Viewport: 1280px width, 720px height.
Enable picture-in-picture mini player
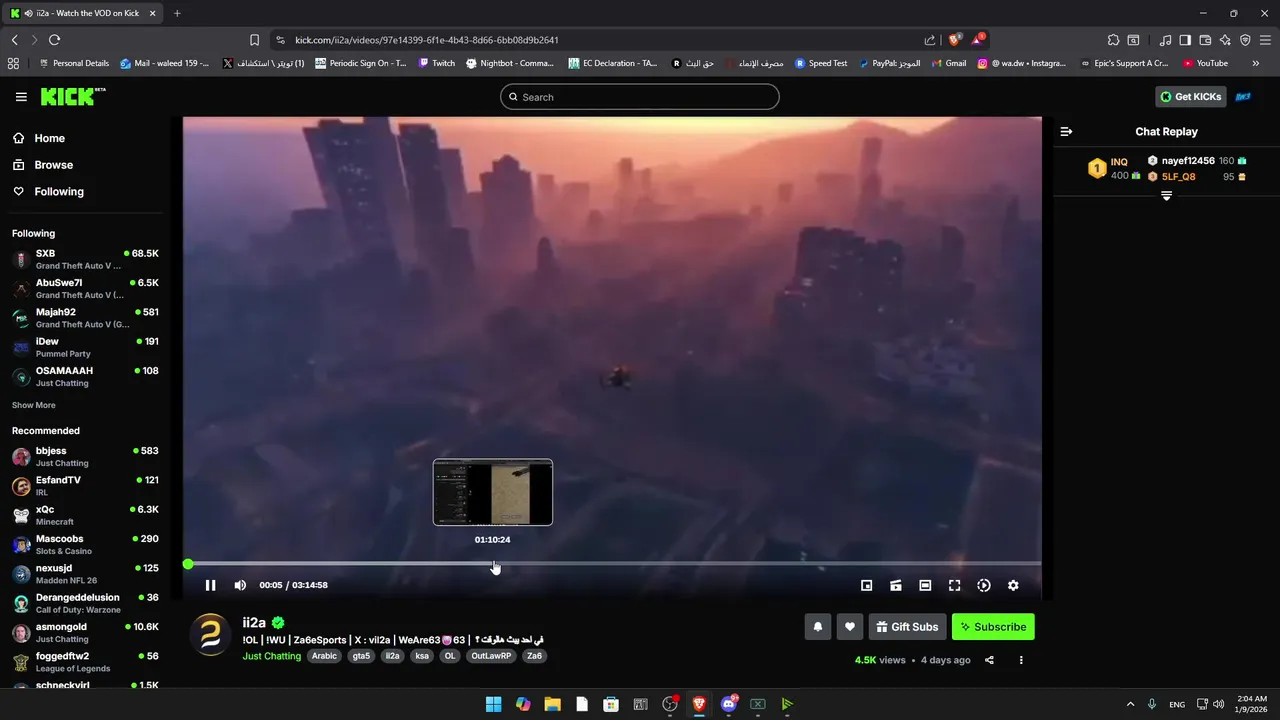(867, 585)
